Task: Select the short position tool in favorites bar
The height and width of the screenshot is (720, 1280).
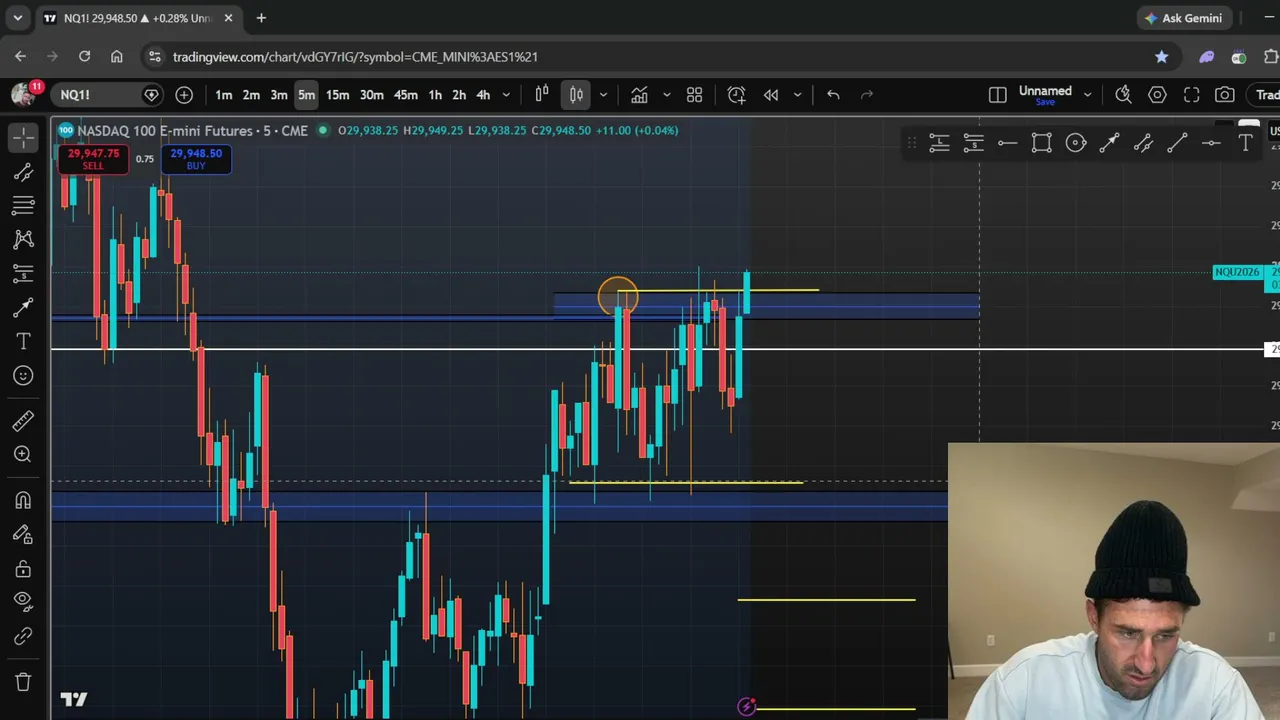Action: (973, 143)
